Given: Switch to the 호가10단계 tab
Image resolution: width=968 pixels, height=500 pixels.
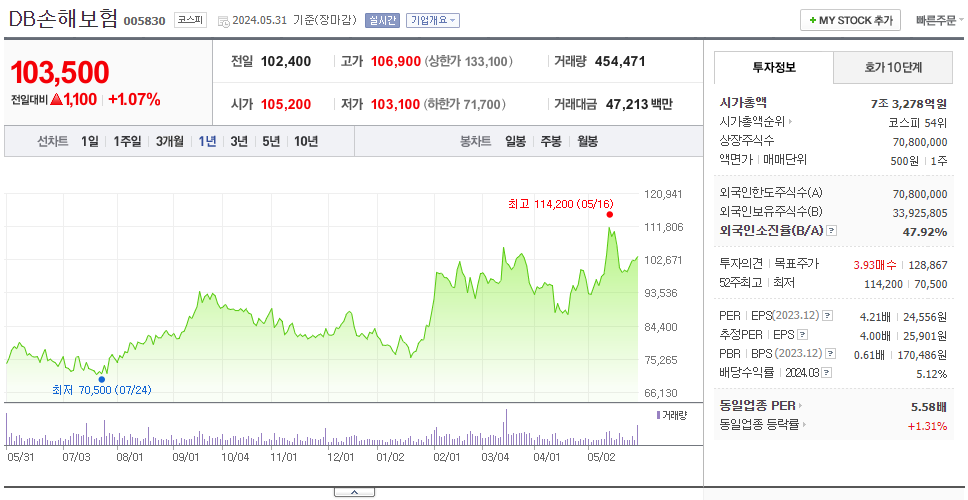Looking at the screenshot, I should click(x=893, y=67).
